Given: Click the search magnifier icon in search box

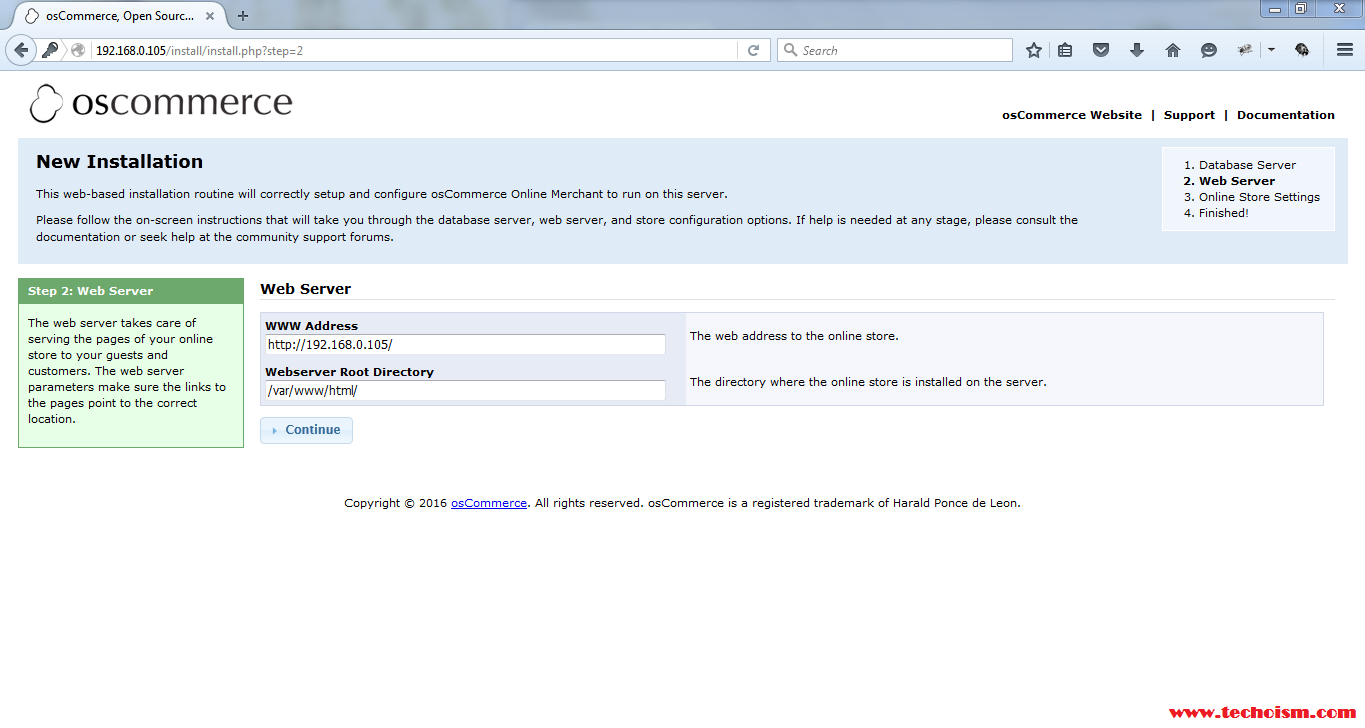Looking at the screenshot, I should [790, 50].
